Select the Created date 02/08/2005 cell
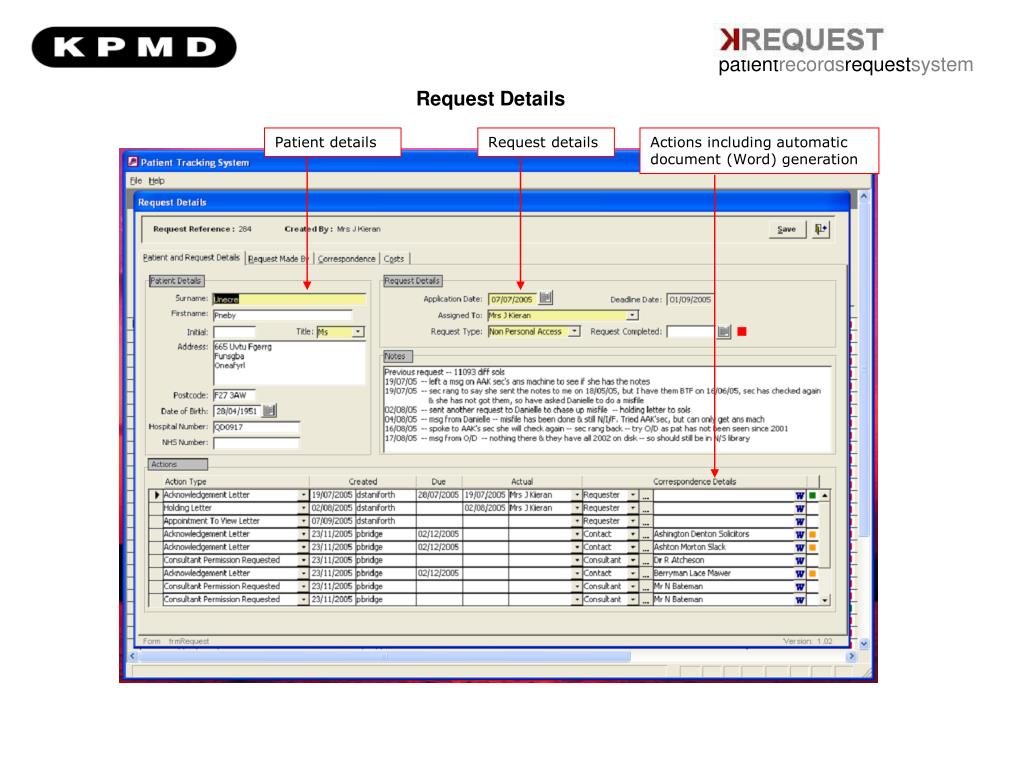The height and width of the screenshot is (768, 1024). (332, 508)
